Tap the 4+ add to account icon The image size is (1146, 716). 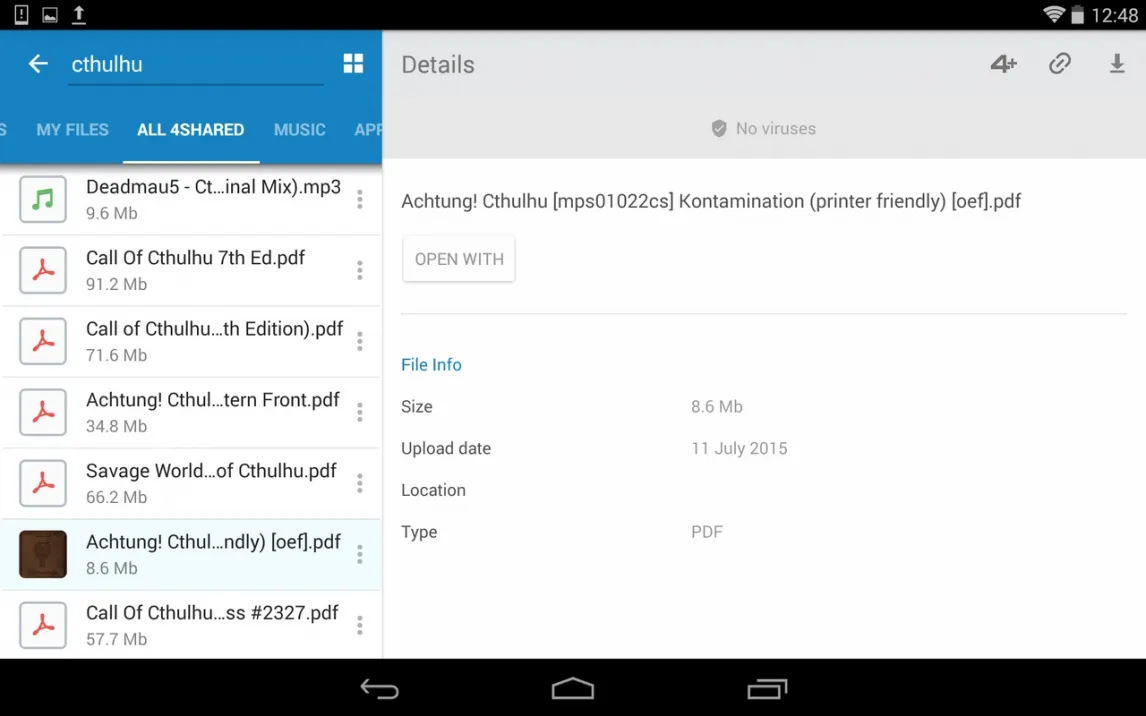[x=1003, y=64]
